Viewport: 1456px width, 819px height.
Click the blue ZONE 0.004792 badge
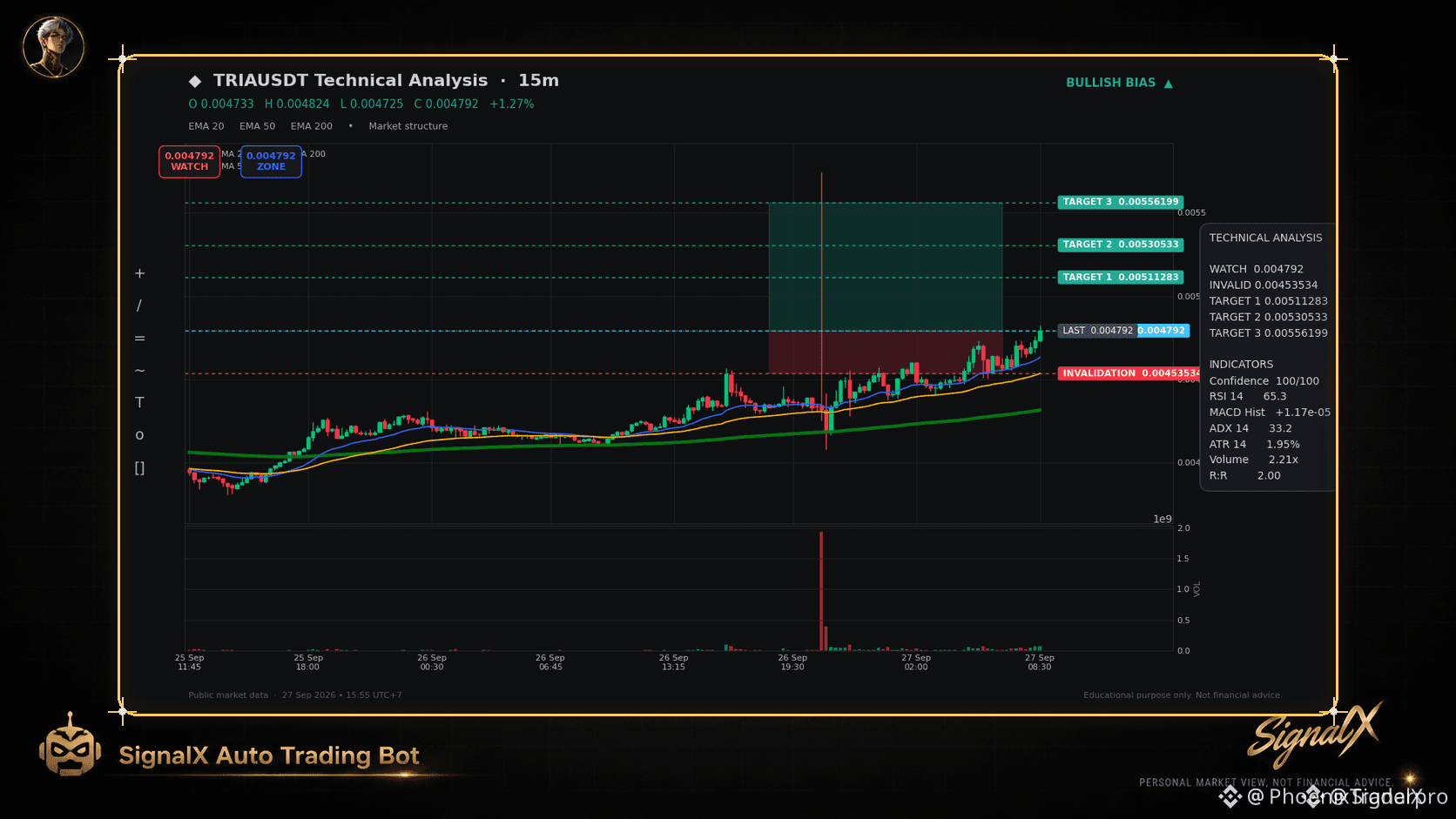coord(271,161)
